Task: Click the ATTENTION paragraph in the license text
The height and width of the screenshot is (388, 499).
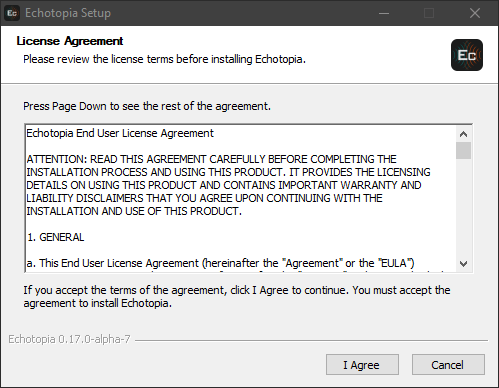Action: [228, 185]
